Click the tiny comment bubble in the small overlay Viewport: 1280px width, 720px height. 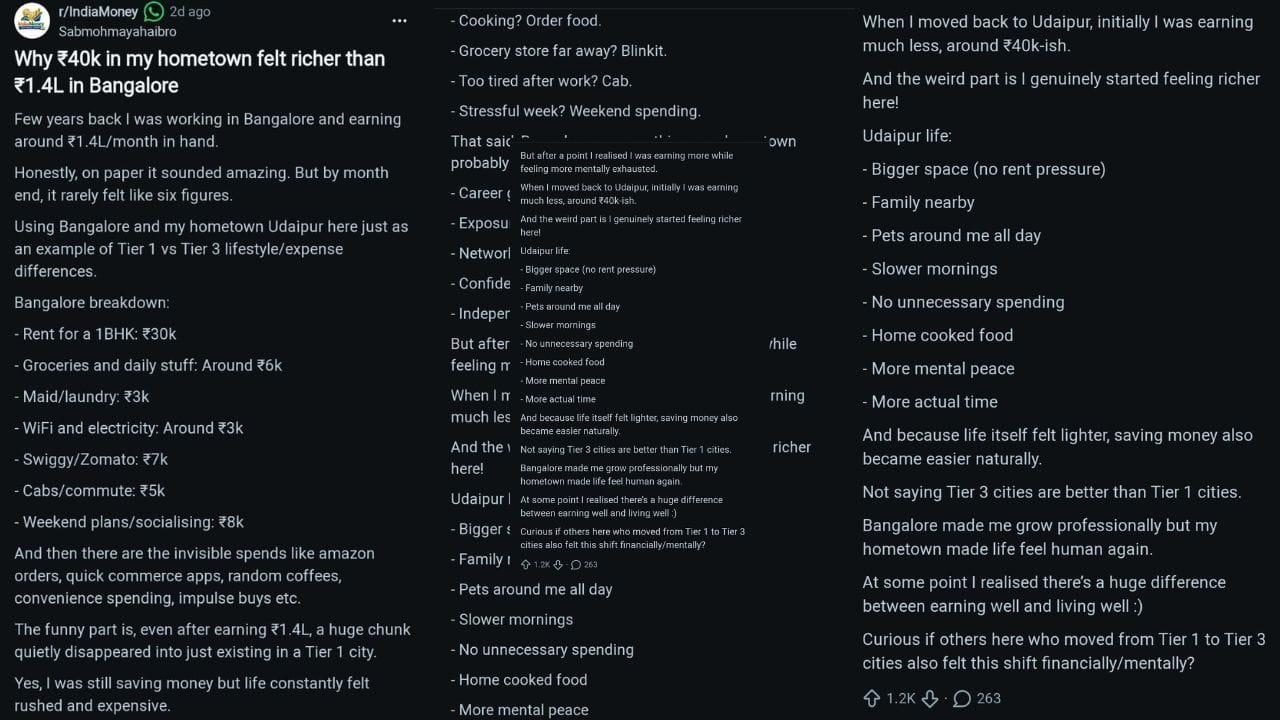pyautogui.click(x=576, y=565)
